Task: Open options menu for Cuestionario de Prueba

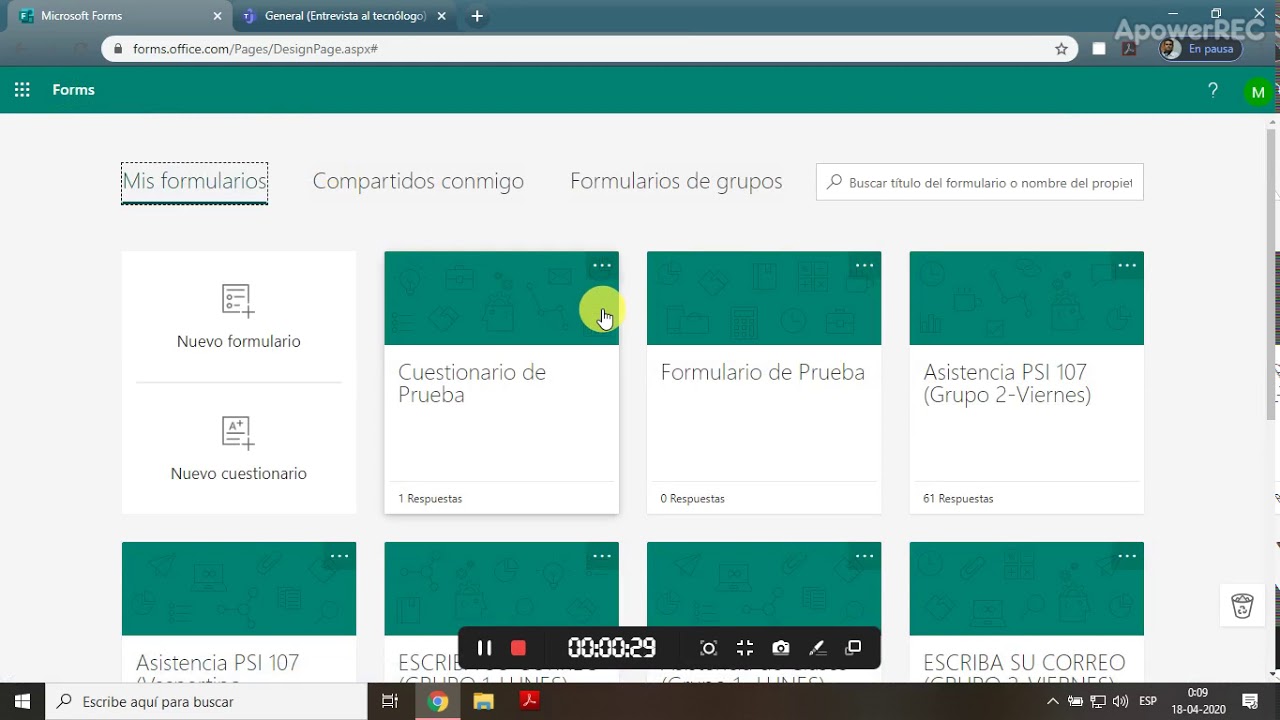Action: click(601, 266)
